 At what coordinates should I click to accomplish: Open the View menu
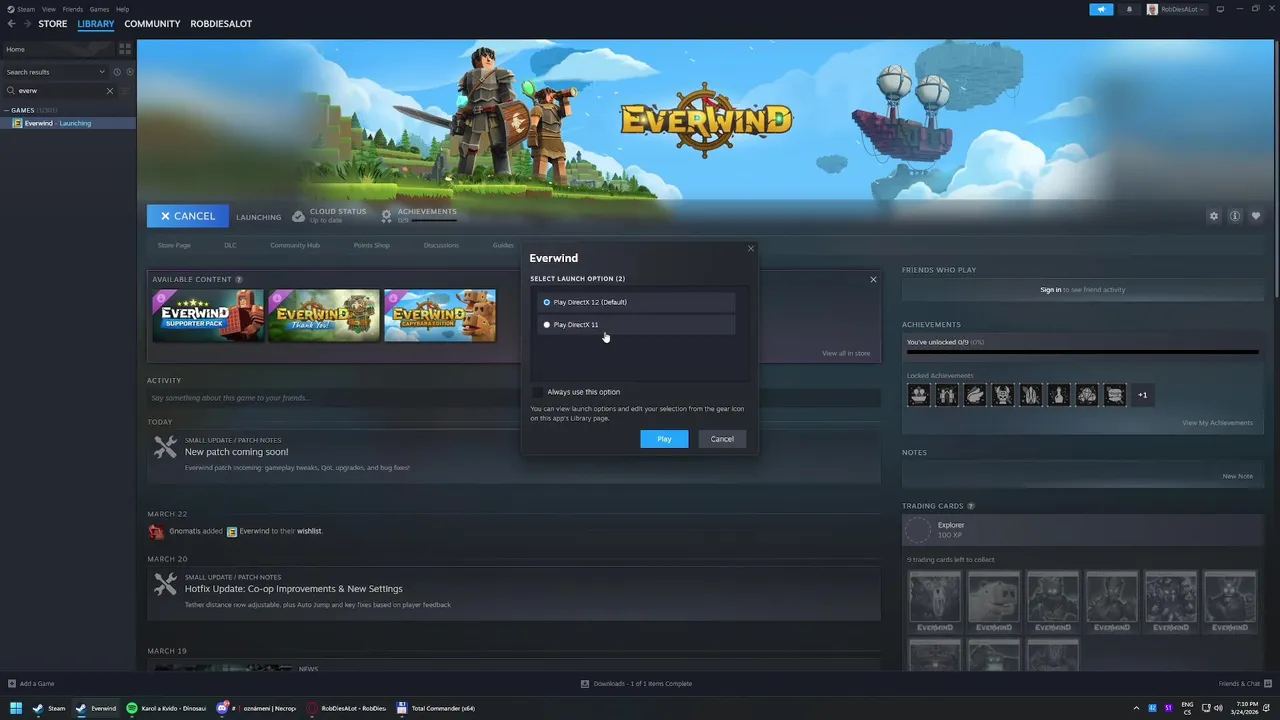[x=49, y=9]
